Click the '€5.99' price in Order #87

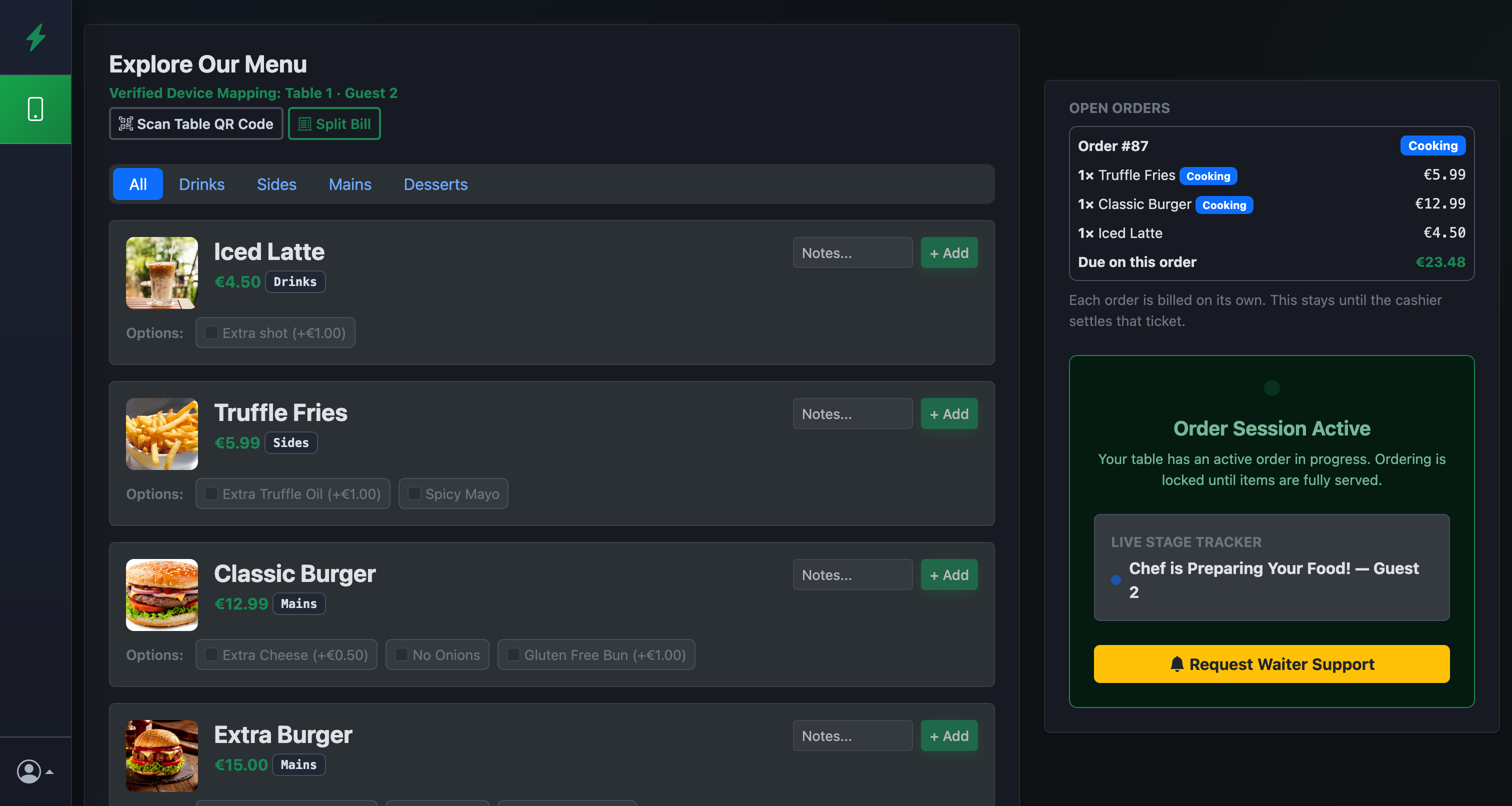pyautogui.click(x=1444, y=175)
